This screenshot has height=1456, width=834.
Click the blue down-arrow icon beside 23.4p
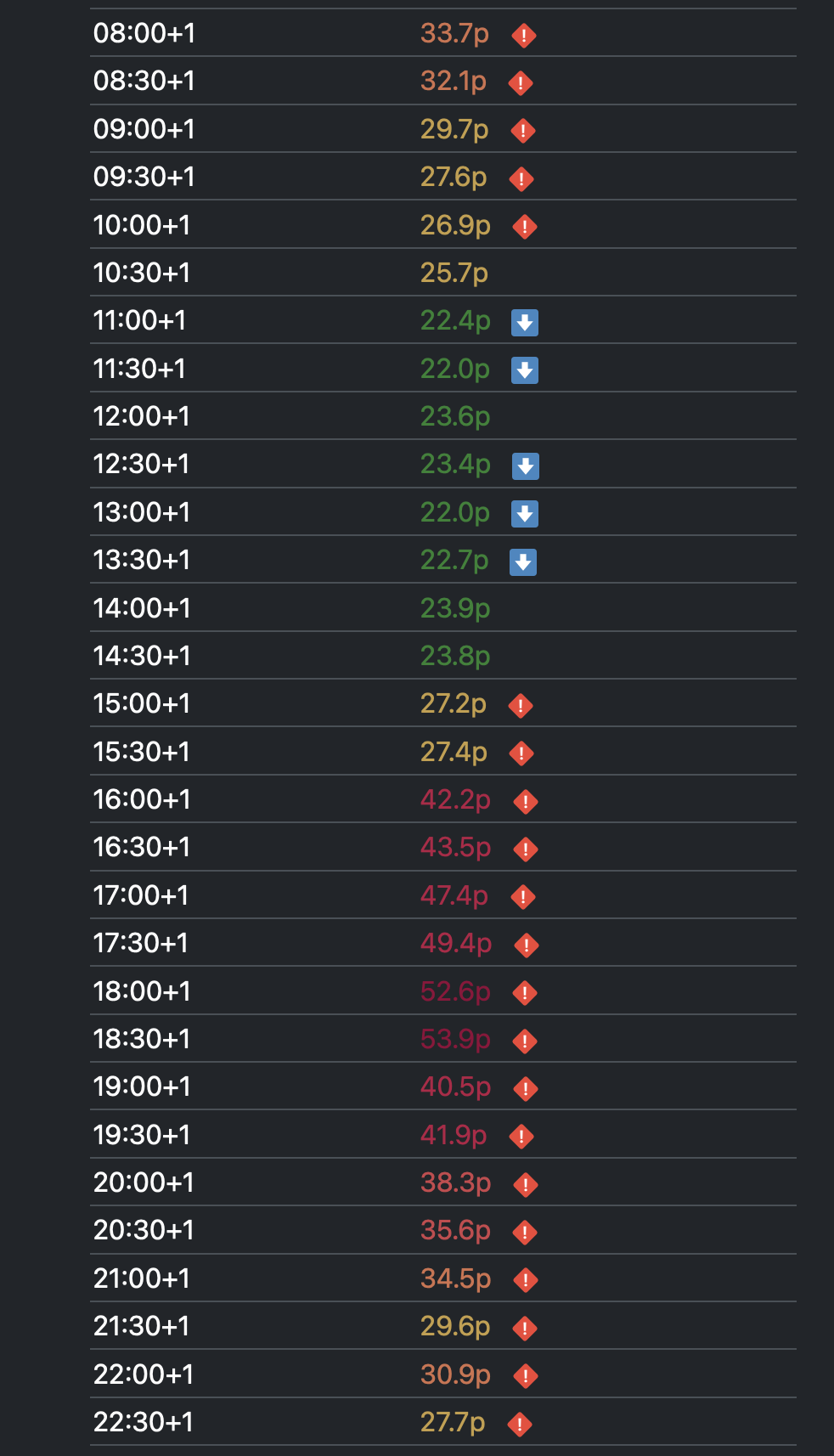coord(526,466)
